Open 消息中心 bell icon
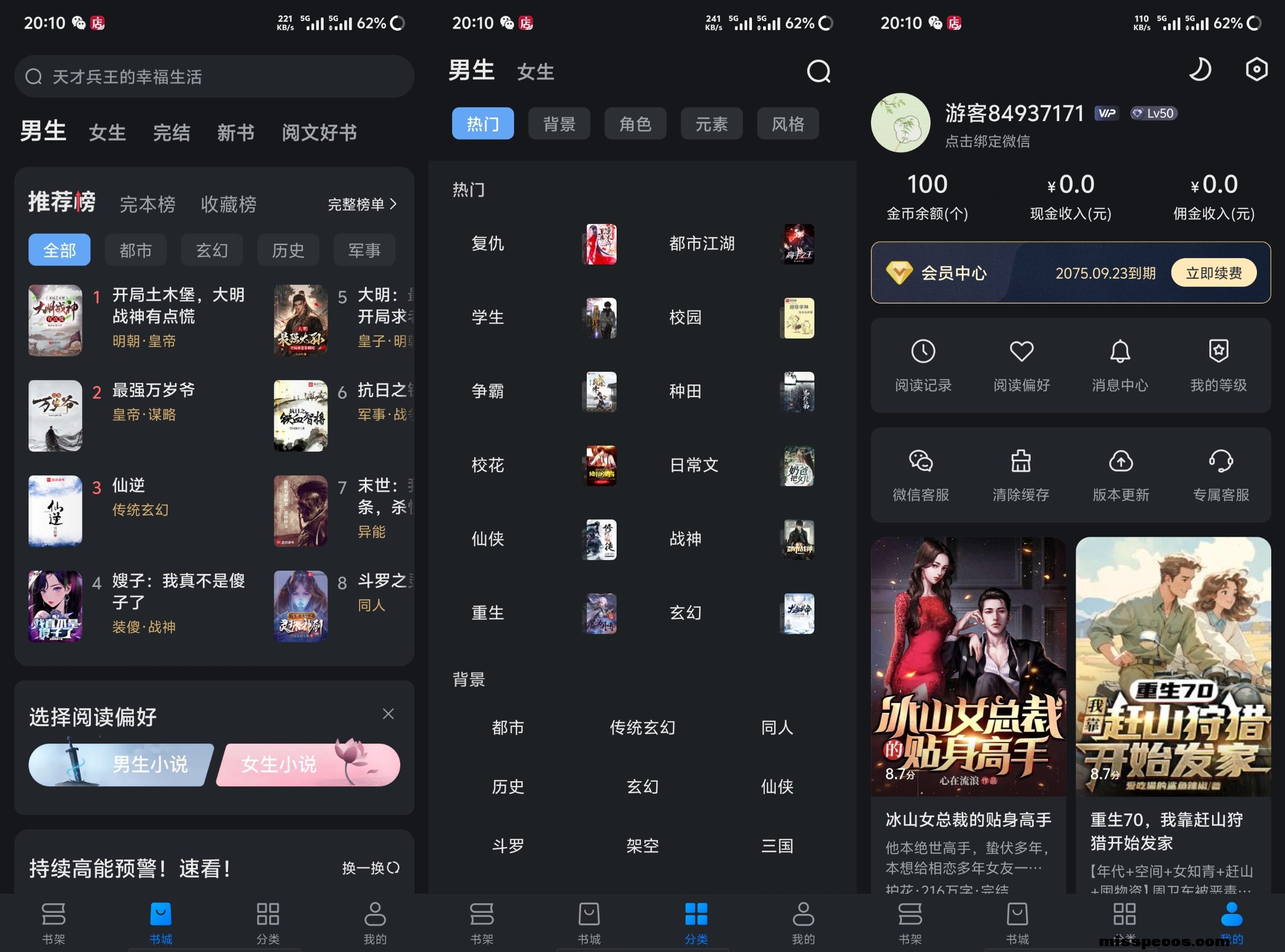The image size is (1285, 952). (1119, 352)
